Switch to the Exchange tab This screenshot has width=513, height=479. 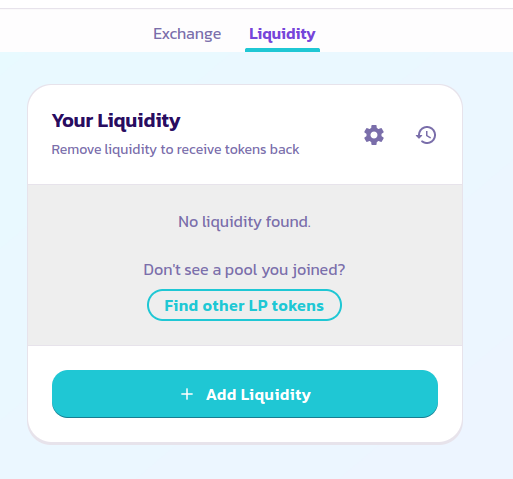pos(187,34)
